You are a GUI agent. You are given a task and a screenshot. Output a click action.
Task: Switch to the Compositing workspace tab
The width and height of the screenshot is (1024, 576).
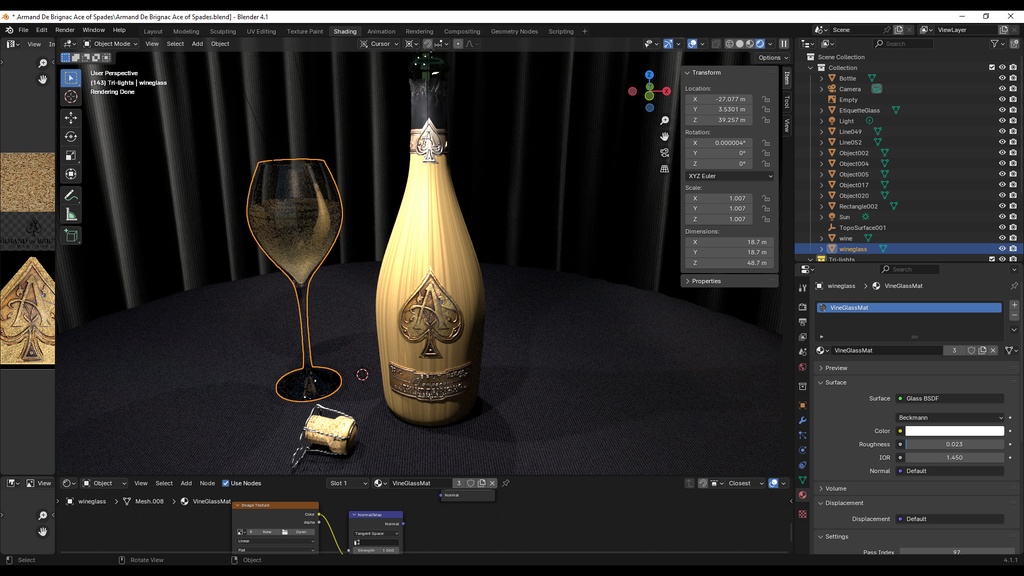point(462,31)
